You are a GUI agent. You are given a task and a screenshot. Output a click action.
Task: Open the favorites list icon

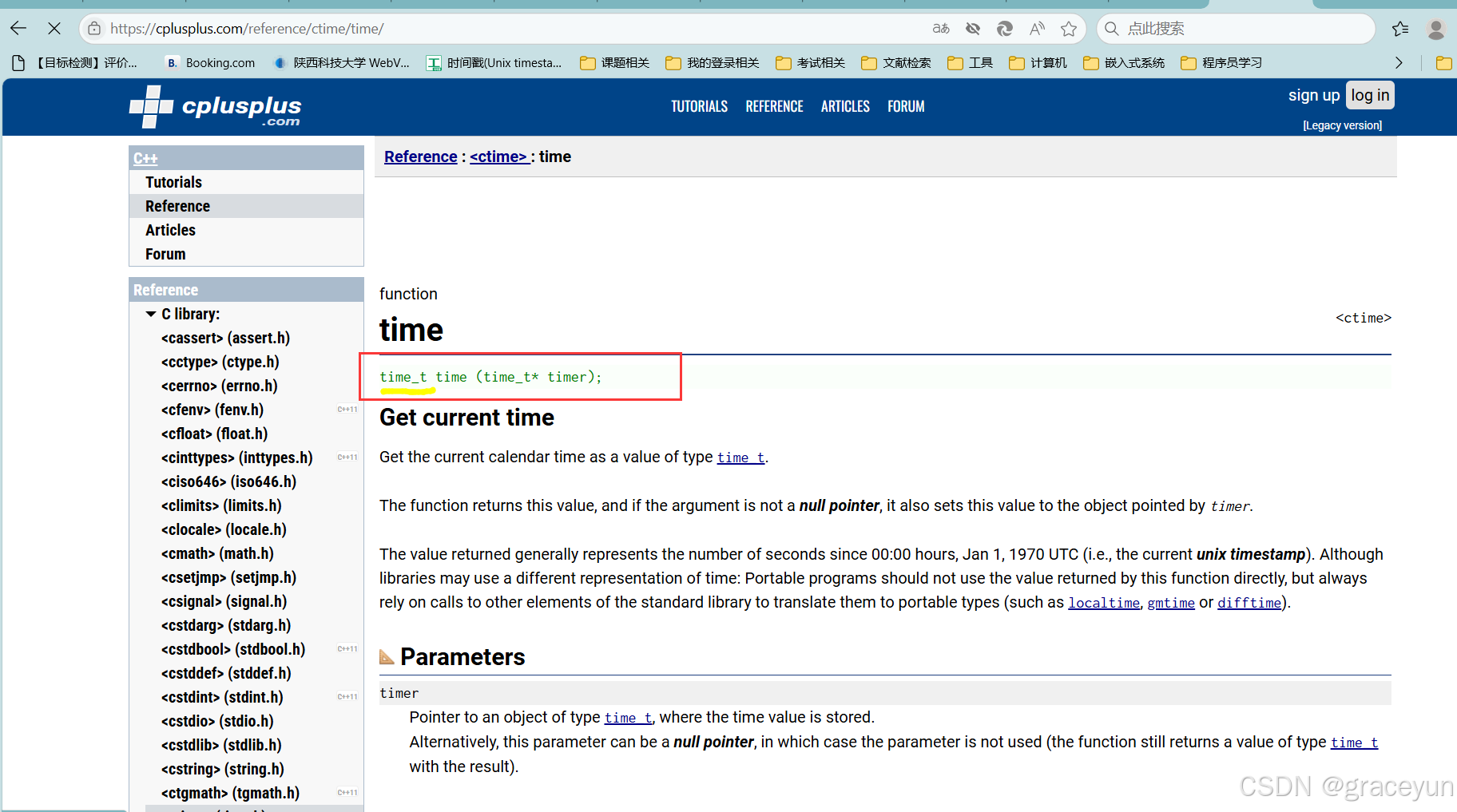[1400, 29]
